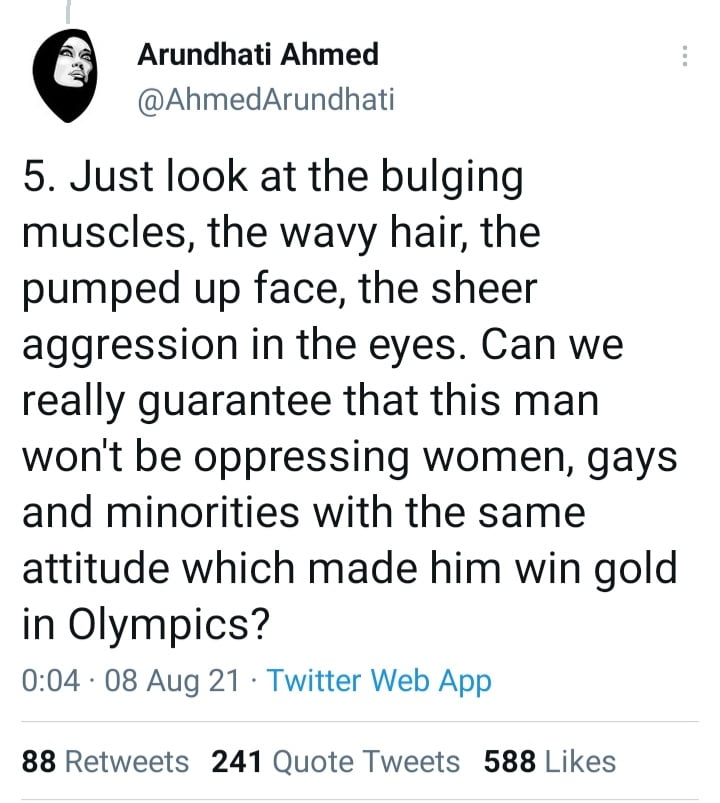Open the Arundhati Ahmed display name

(x=258, y=54)
